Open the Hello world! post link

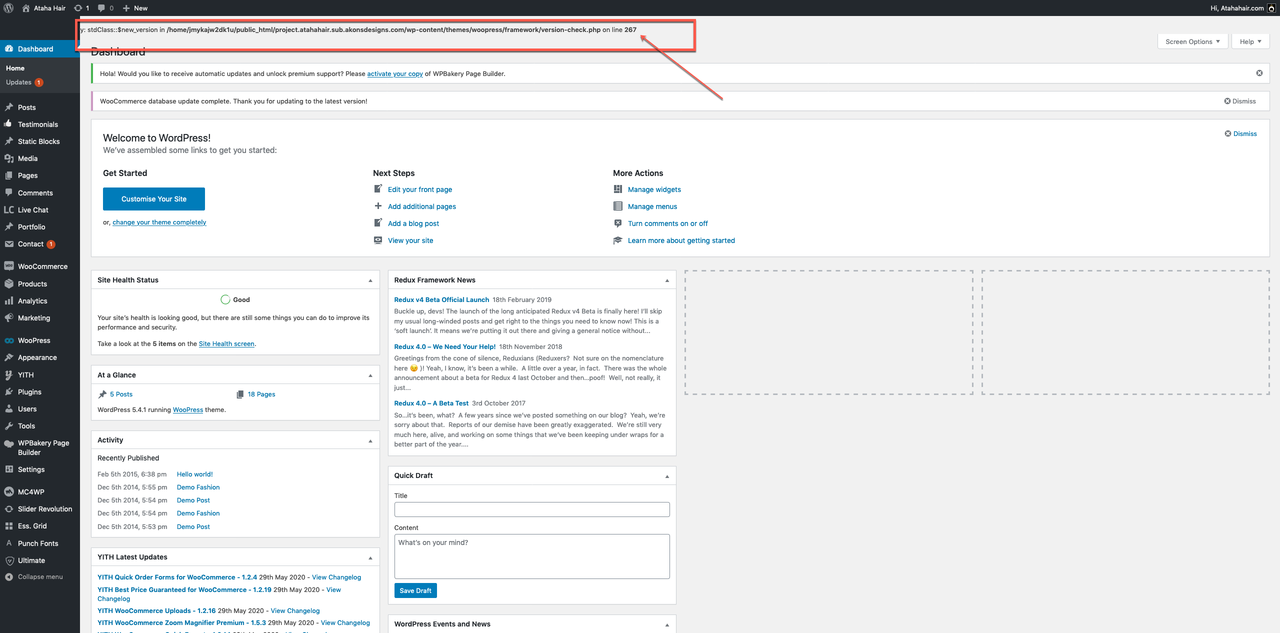[195, 474]
